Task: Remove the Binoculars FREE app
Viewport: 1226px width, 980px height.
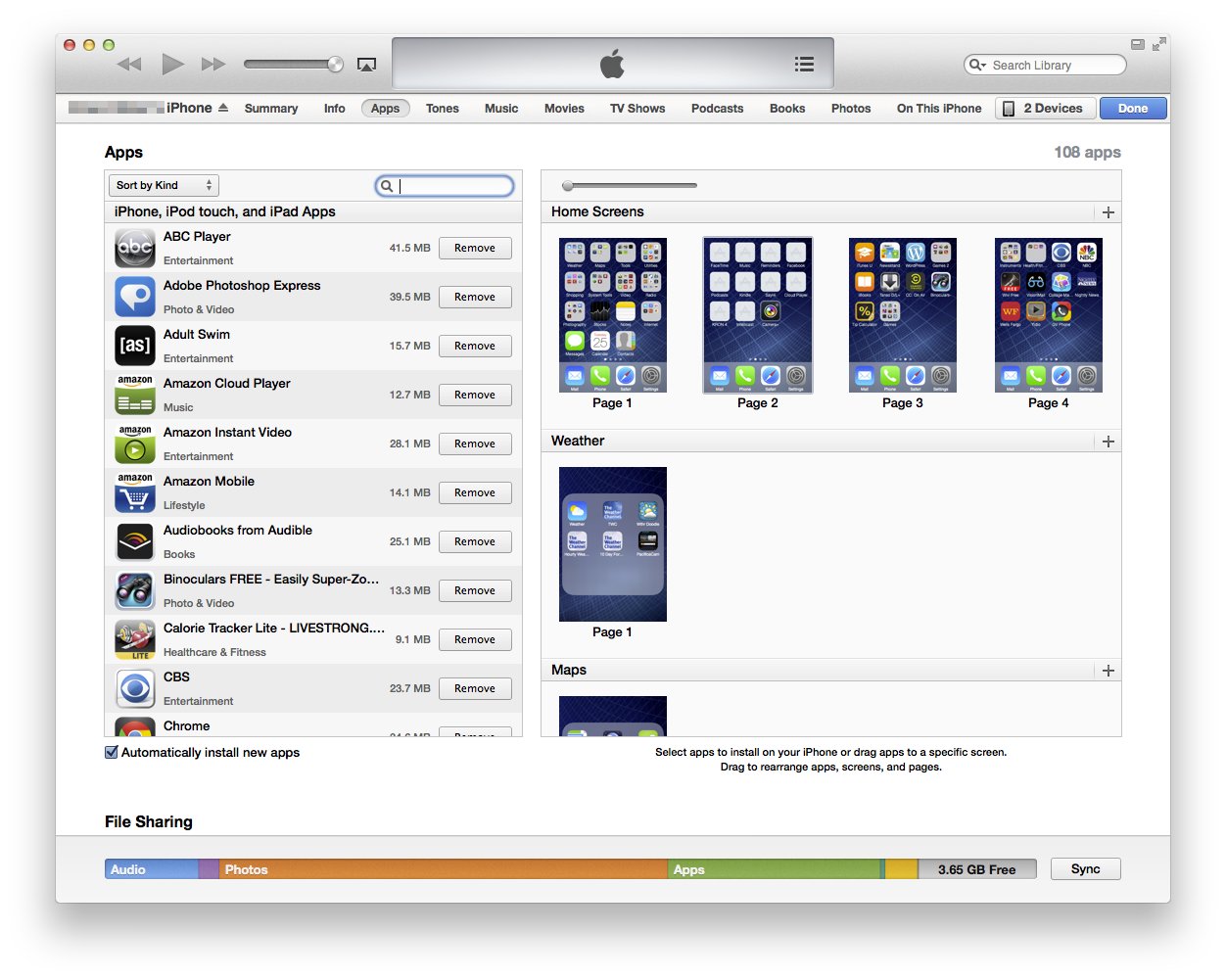Action: point(475,590)
